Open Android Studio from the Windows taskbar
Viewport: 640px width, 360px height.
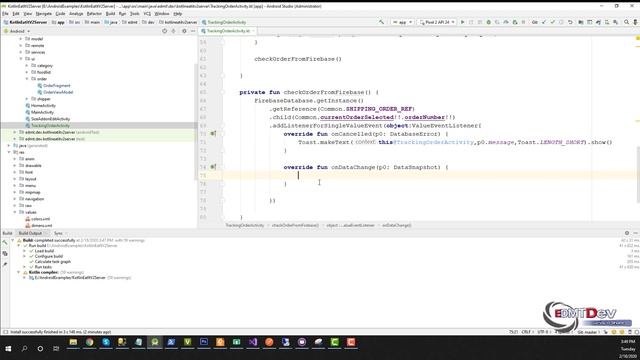tap(155, 342)
